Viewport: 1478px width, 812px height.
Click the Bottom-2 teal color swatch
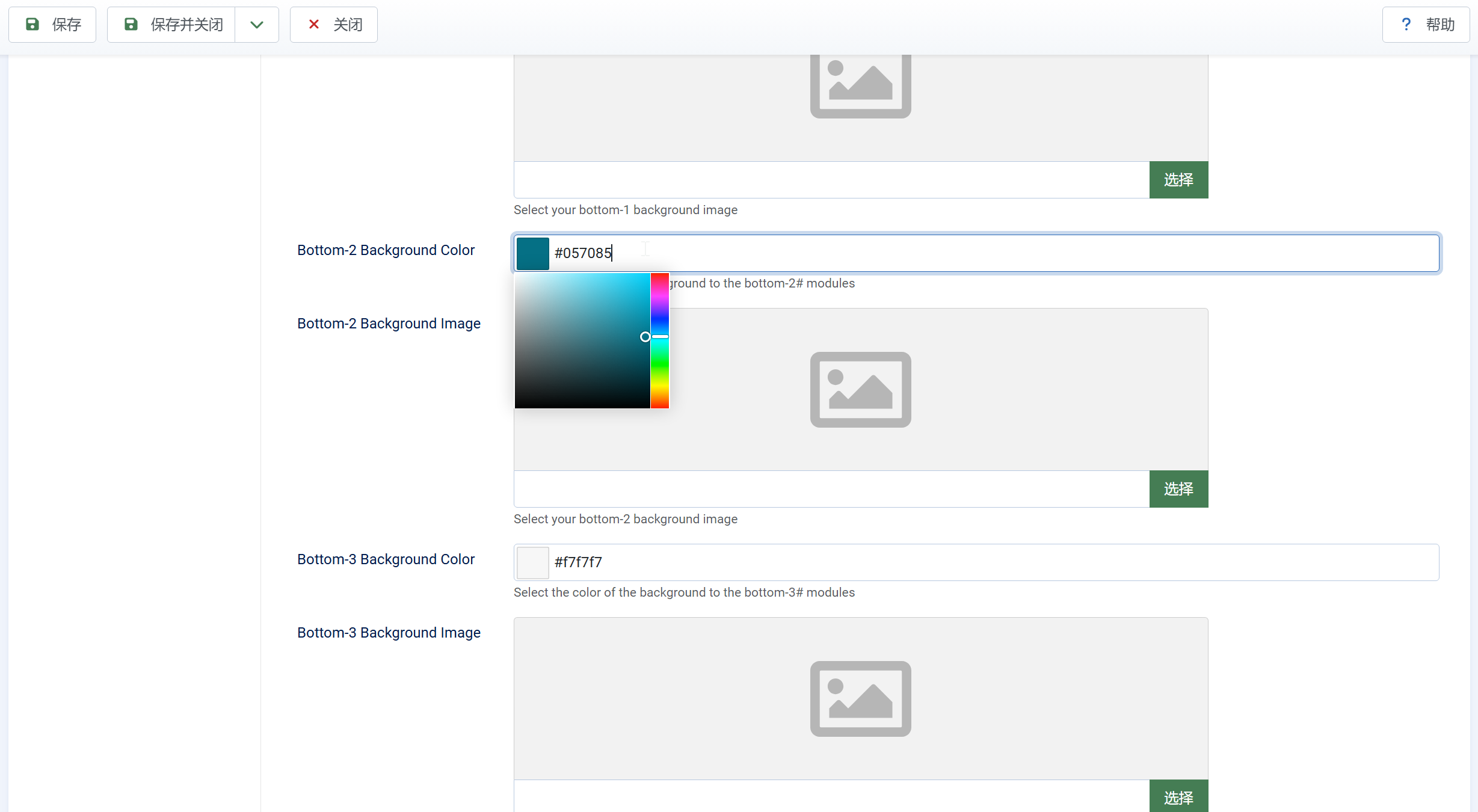tap(532, 253)
